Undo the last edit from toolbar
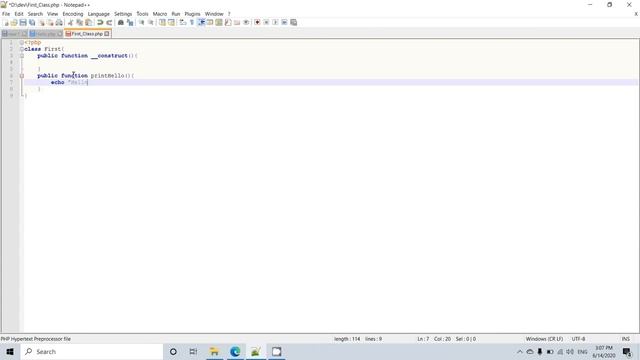 tap(100, 22)
